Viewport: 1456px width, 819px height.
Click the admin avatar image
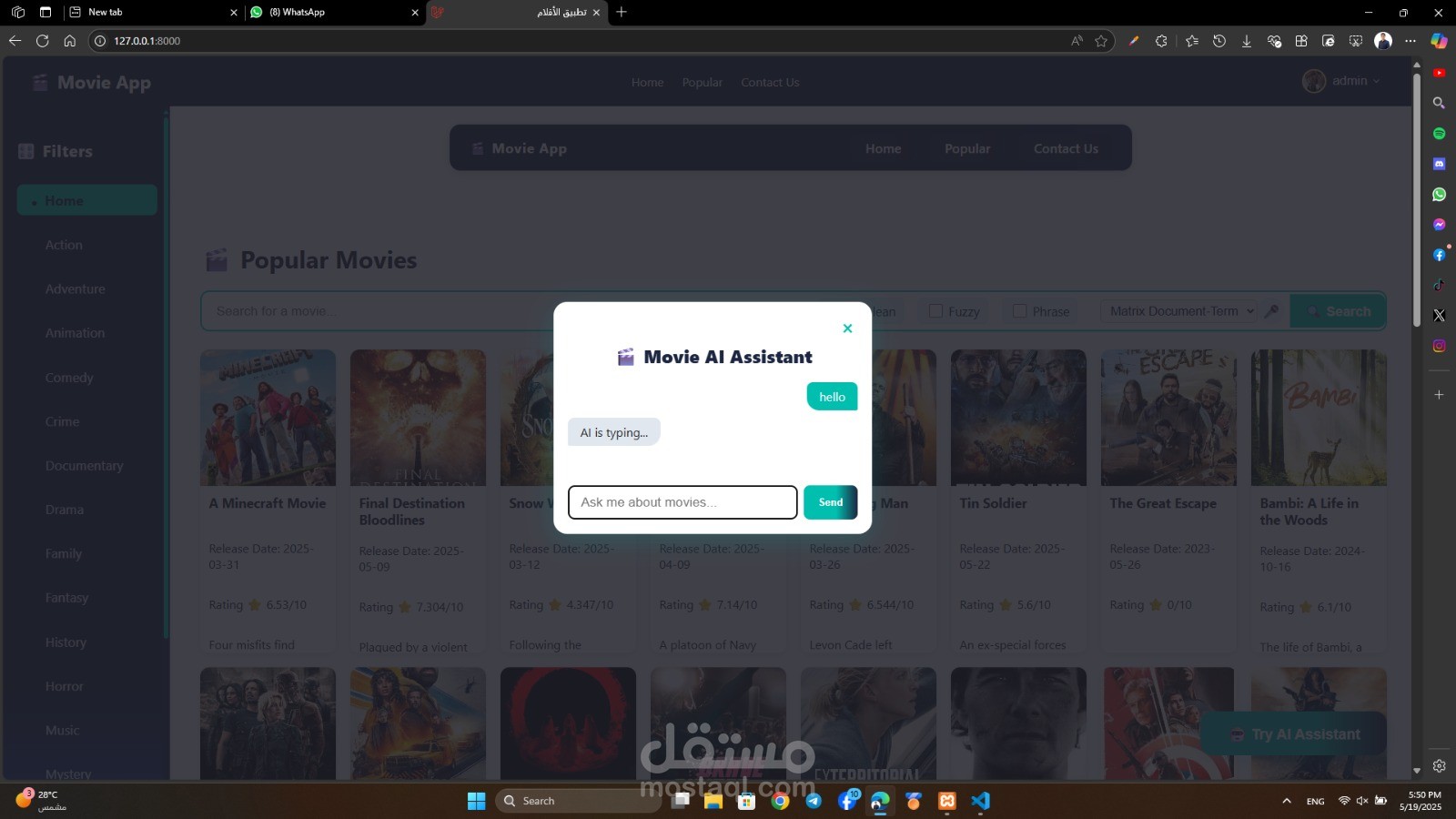(1313, 81)
